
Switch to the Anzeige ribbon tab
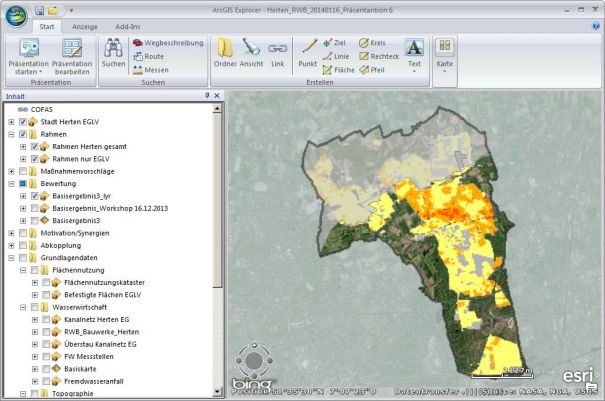(x=84, y=27)
